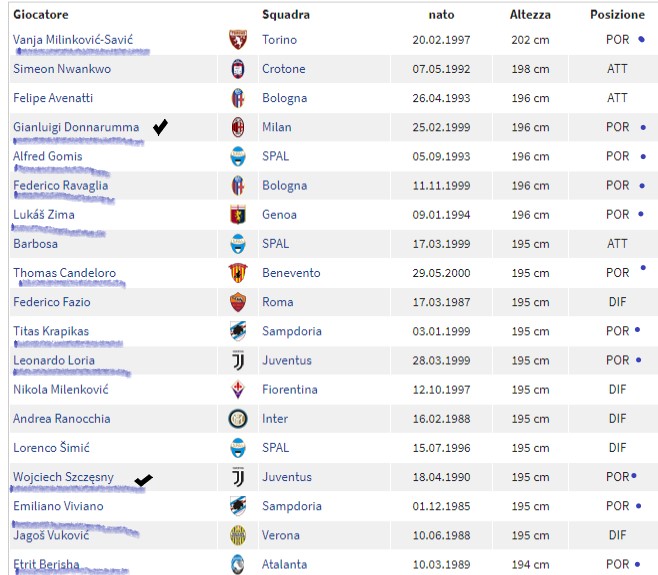Click checkmark beside Wojciech Szczęsny
This screenshot has width=658, height=575.
click(x=144, y=479)
